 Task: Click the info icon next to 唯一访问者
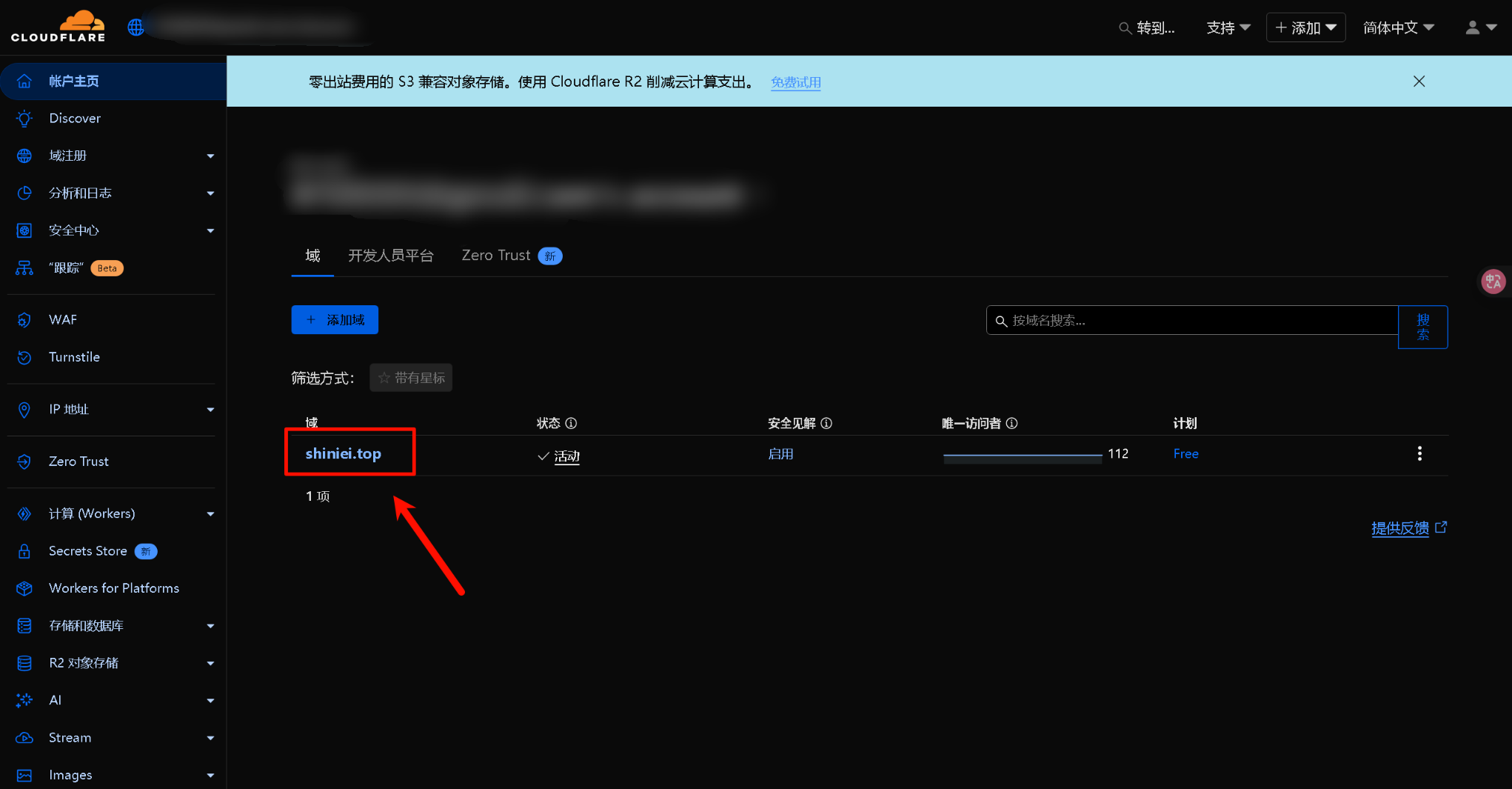tap(1011, 423)
